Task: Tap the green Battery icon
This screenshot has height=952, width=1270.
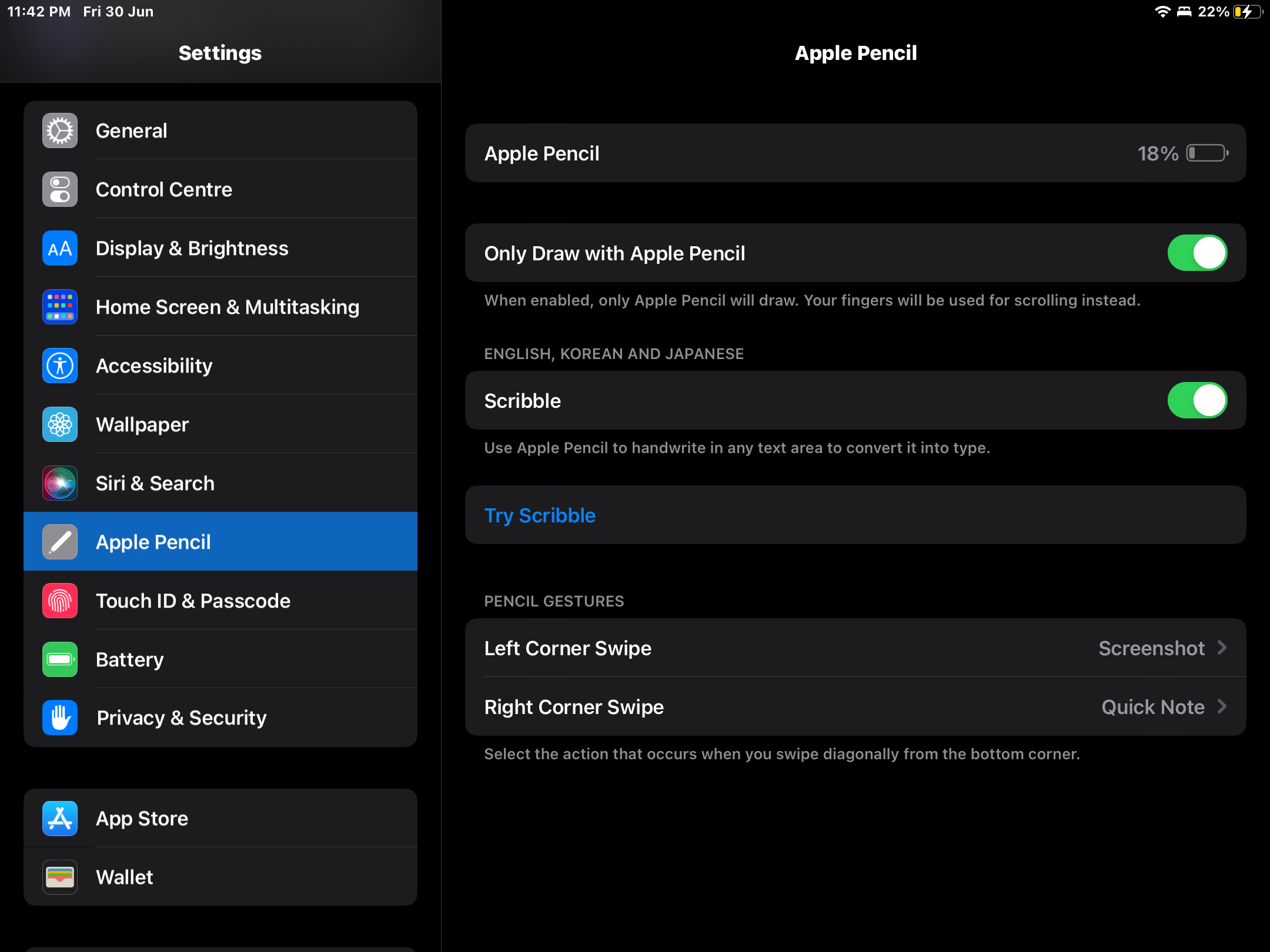Action: click(60, 659)
